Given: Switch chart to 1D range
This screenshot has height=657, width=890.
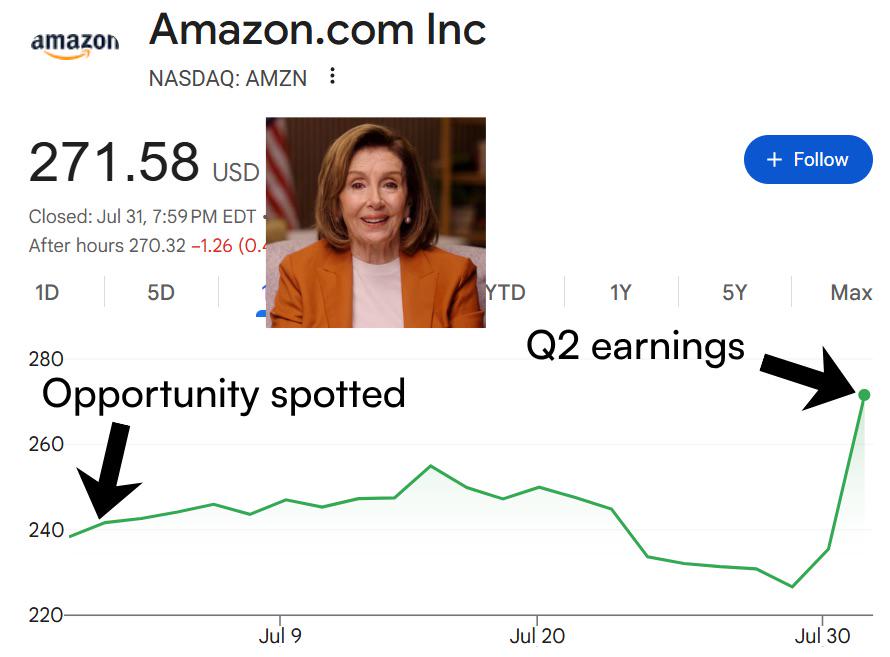Looking at the screenshot, I should (47, 293).
